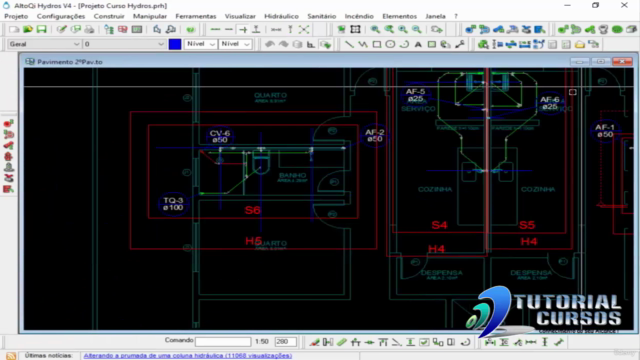Select the Polyline drawing tool

(x=363, y=44)
